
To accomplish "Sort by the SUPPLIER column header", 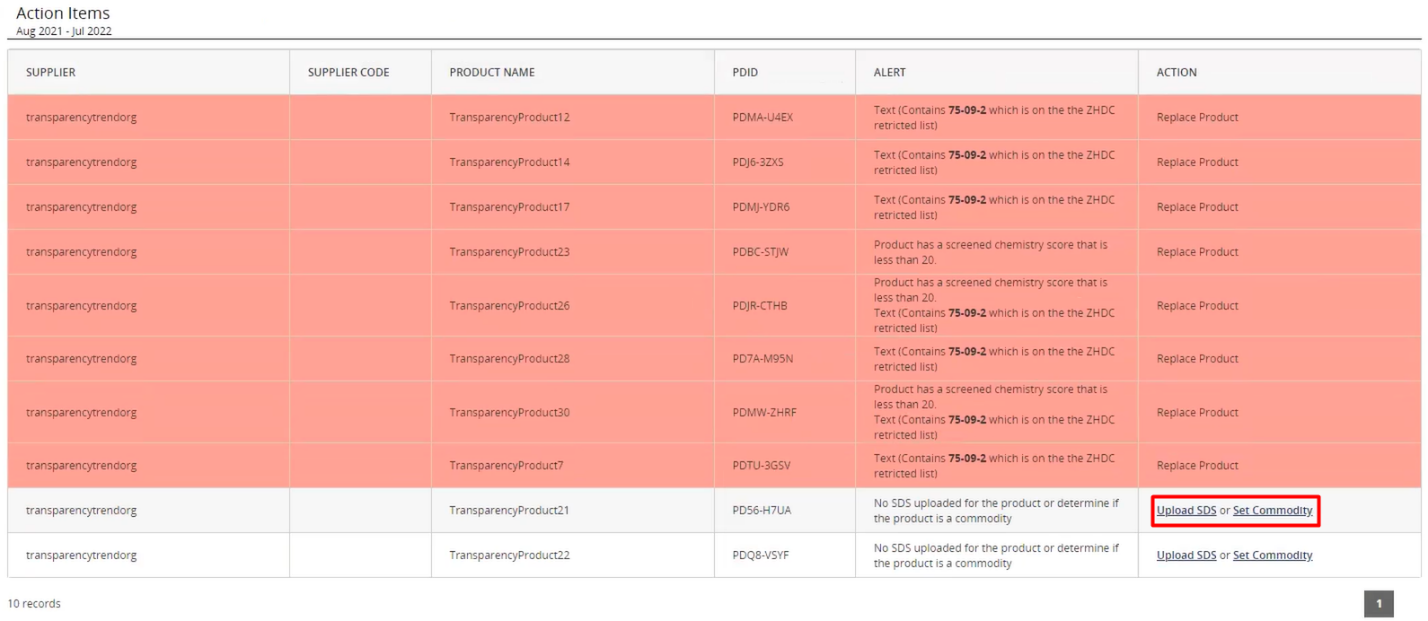I will click(51, 72).
